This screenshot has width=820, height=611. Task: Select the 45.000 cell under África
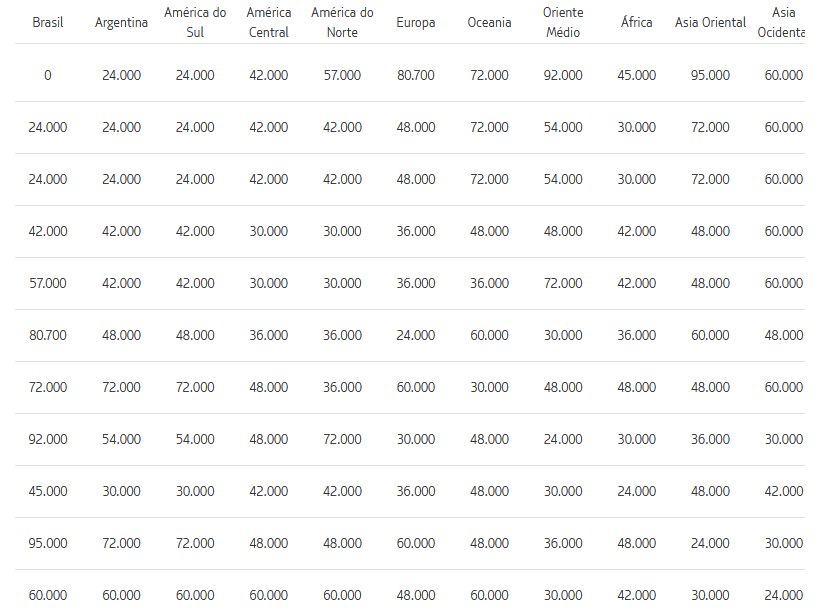click(636, 75)
